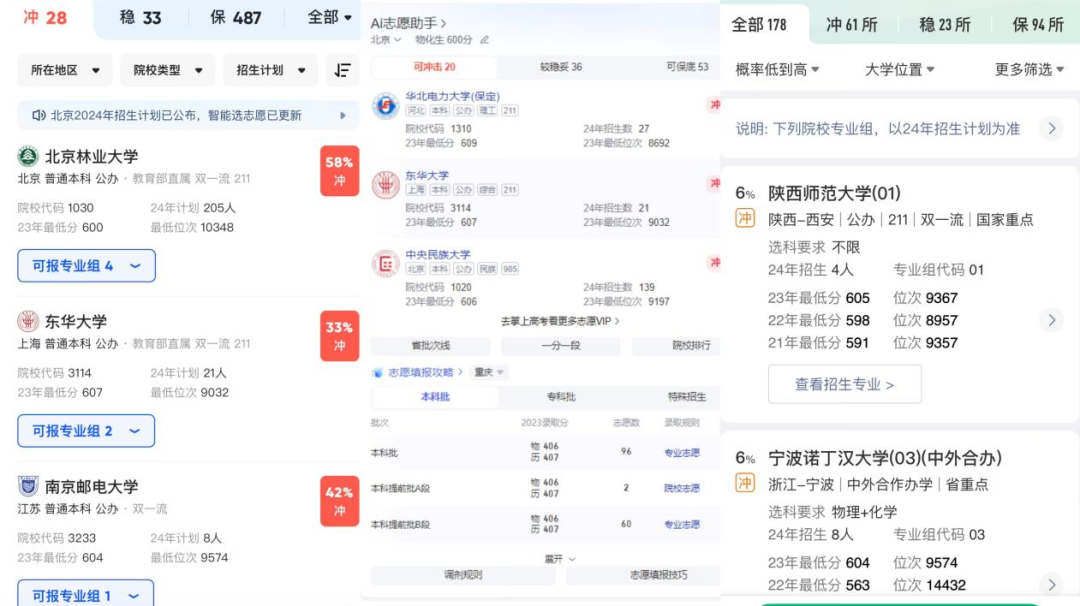1080x606 pixels.
Task: Click the speaker announcement icon
Action: 38,115
